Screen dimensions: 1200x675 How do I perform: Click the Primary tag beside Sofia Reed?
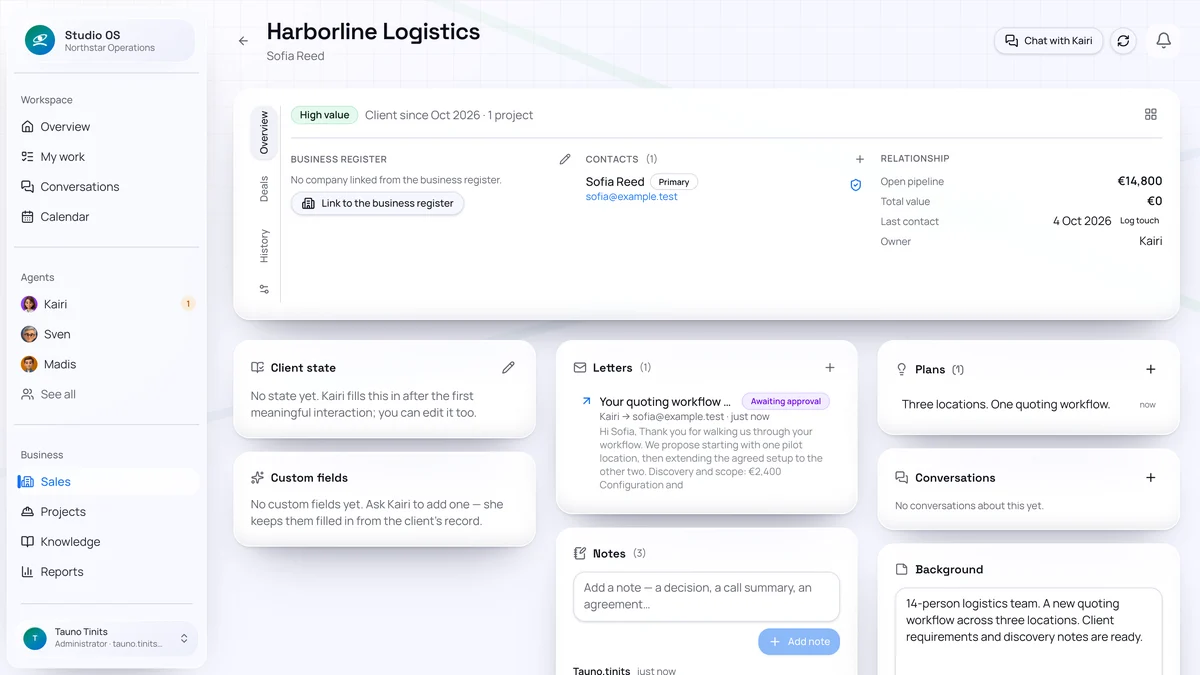(x=674, y=182)
